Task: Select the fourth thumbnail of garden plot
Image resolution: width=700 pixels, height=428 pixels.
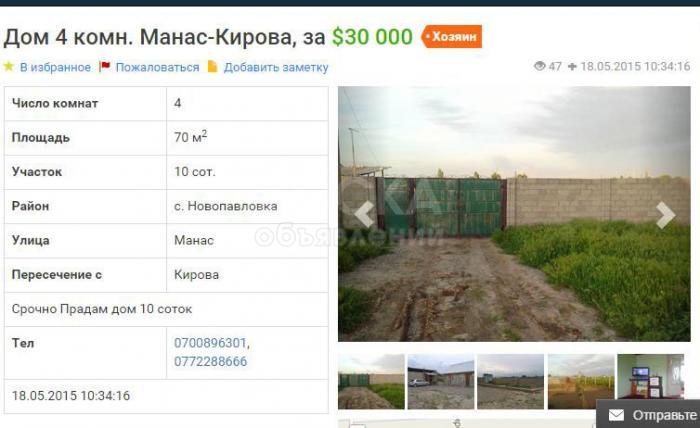Action: 581,382
